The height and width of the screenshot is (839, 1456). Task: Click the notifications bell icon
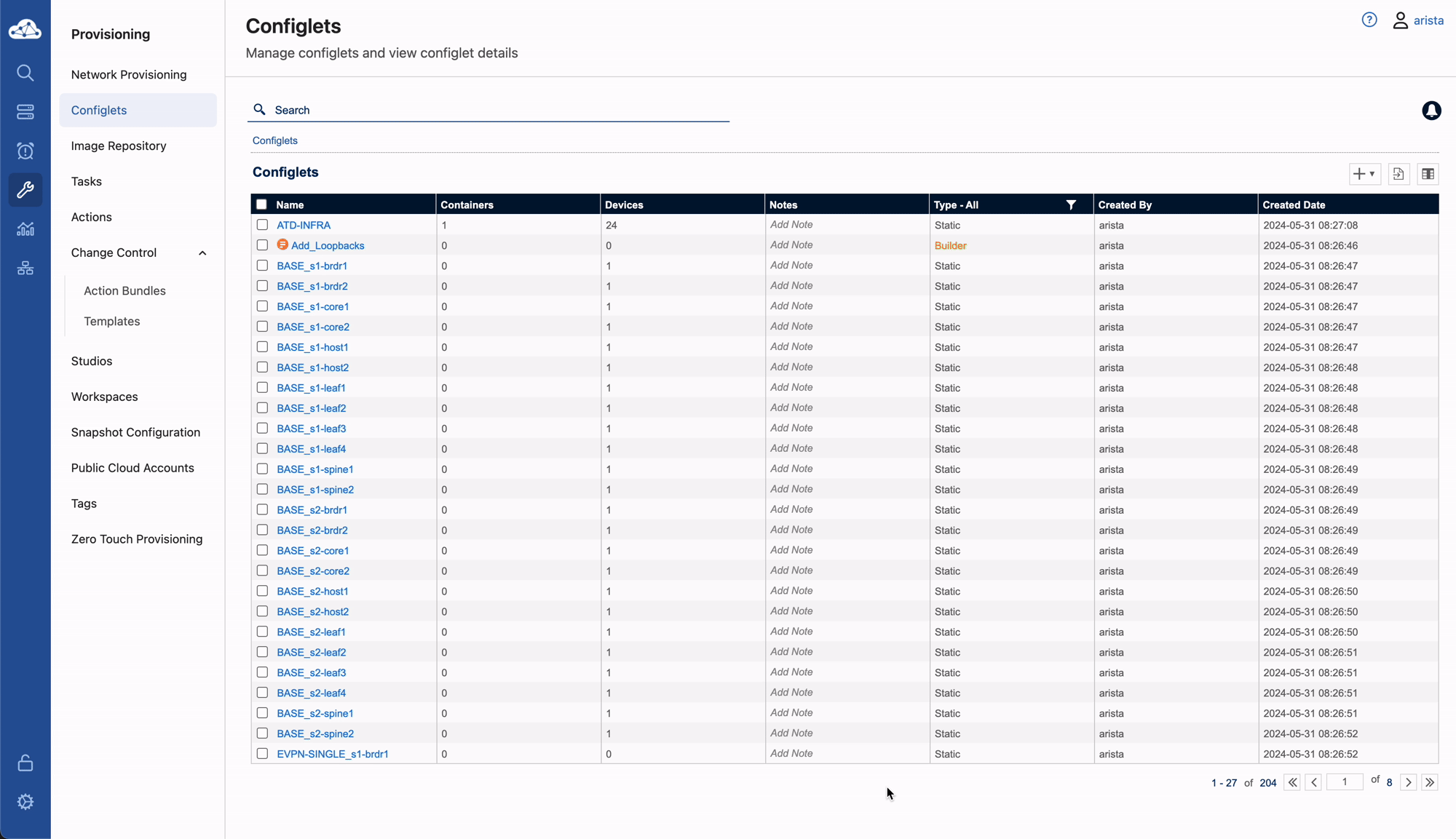[1431, 111]
